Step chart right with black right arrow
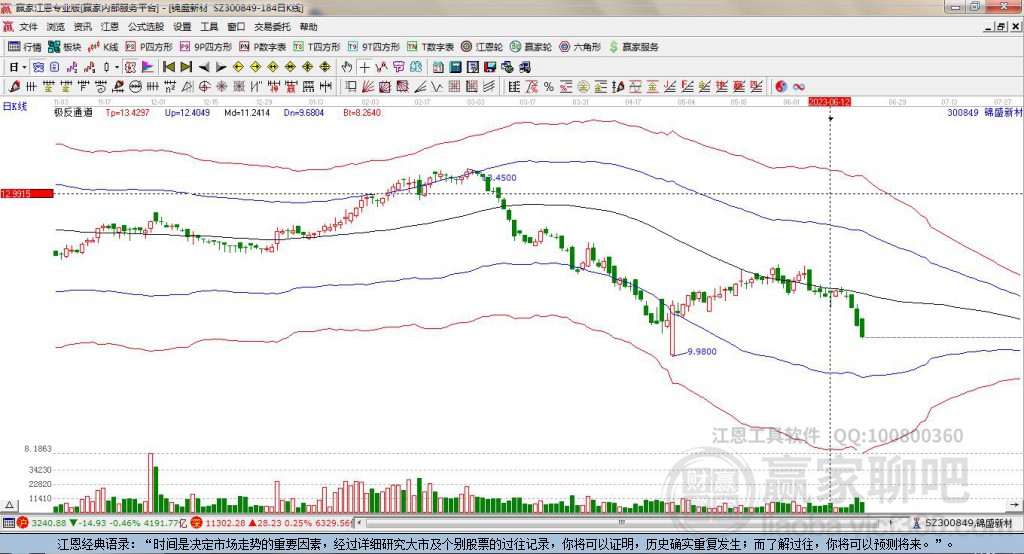 221,67
